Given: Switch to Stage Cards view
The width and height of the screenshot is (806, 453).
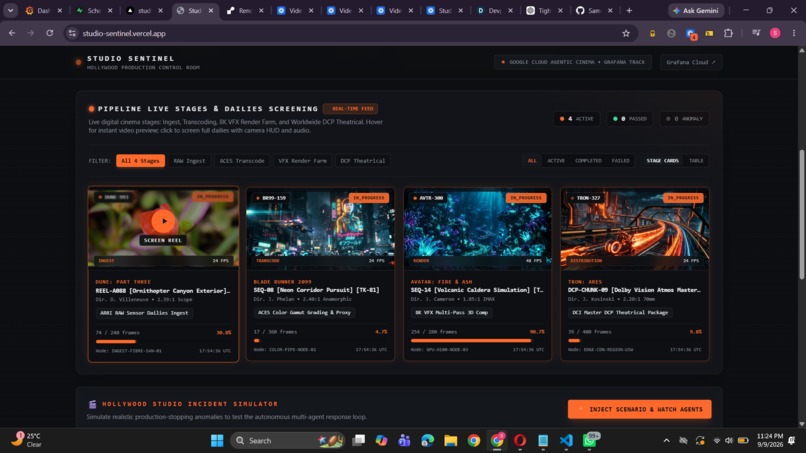Looking at the screenshot, I should tap(662, 161).
